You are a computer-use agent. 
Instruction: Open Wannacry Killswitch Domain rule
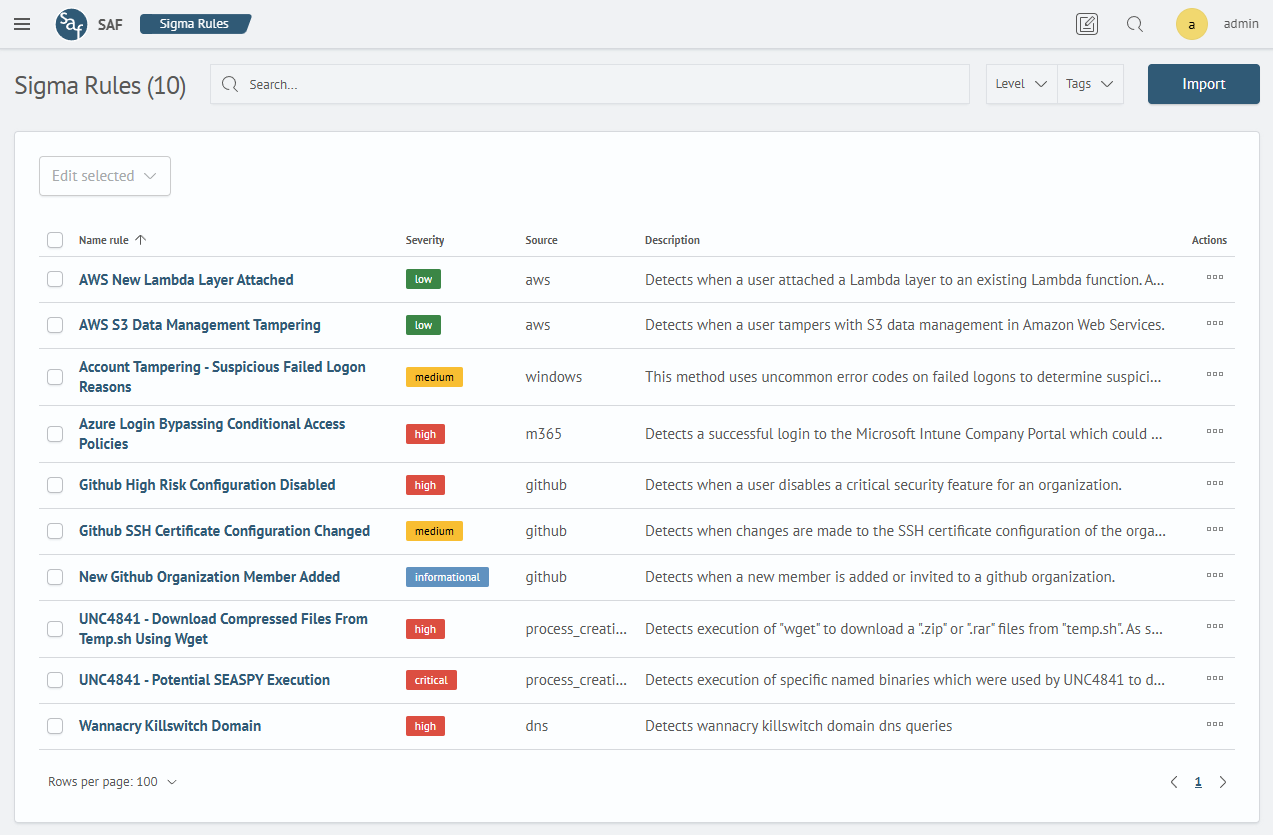[x=170, y=726]
